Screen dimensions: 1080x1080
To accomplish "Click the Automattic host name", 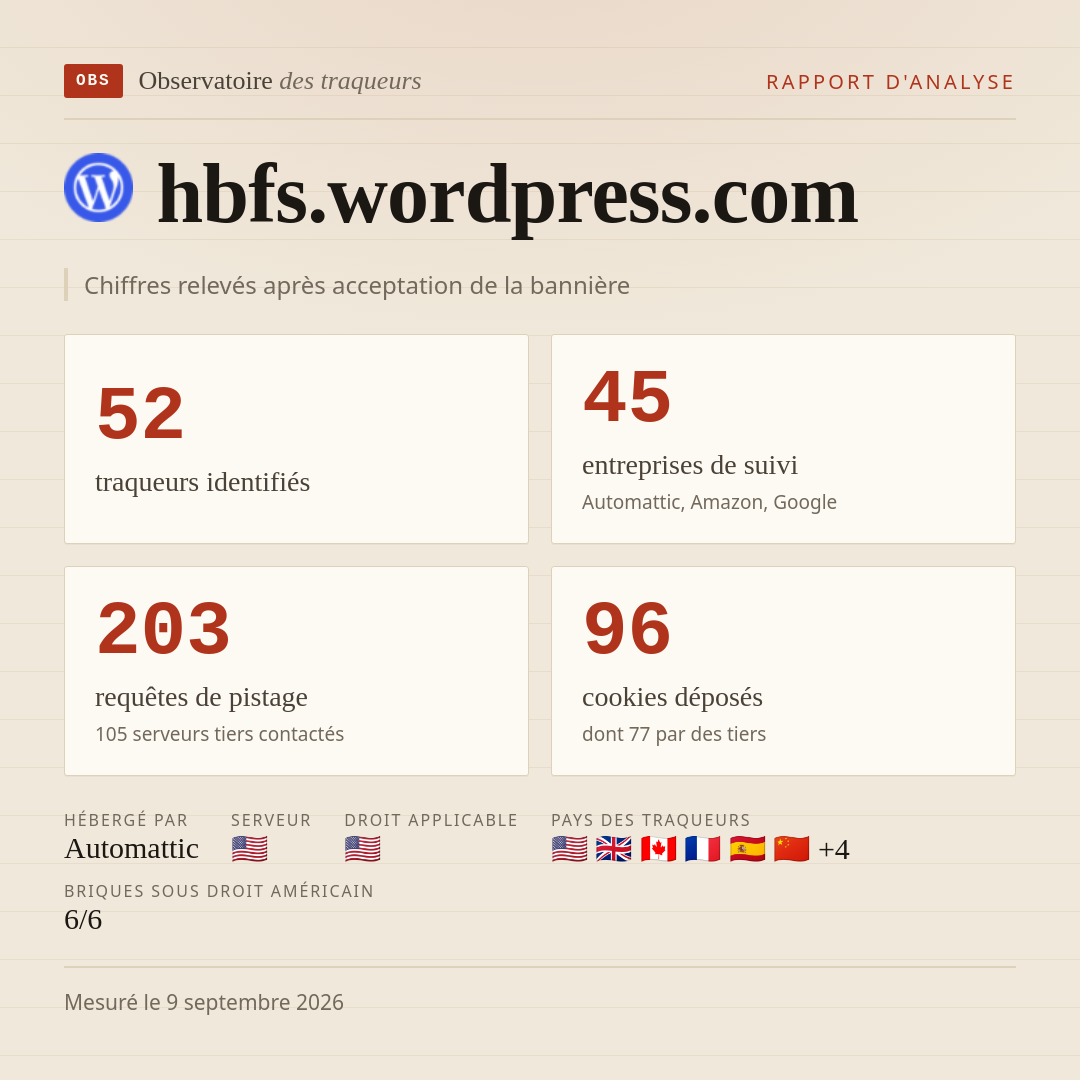I will (132, 849).
